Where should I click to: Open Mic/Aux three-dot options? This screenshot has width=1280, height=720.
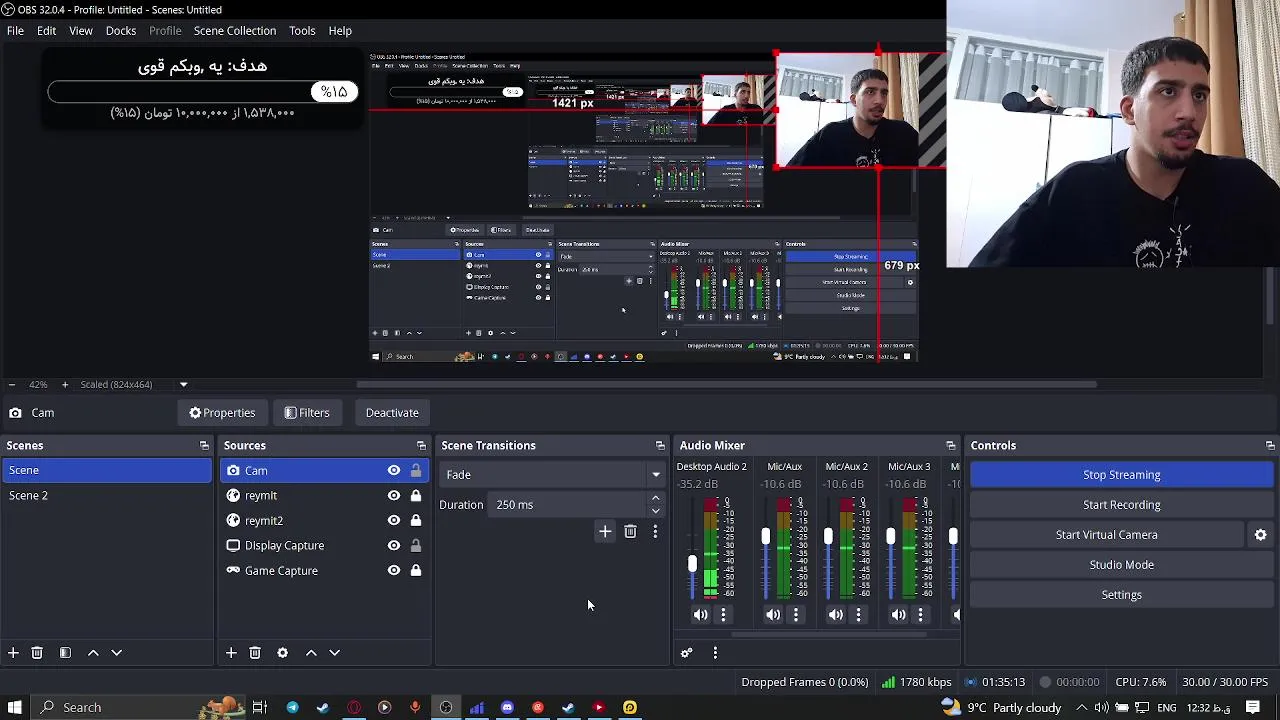796,615
